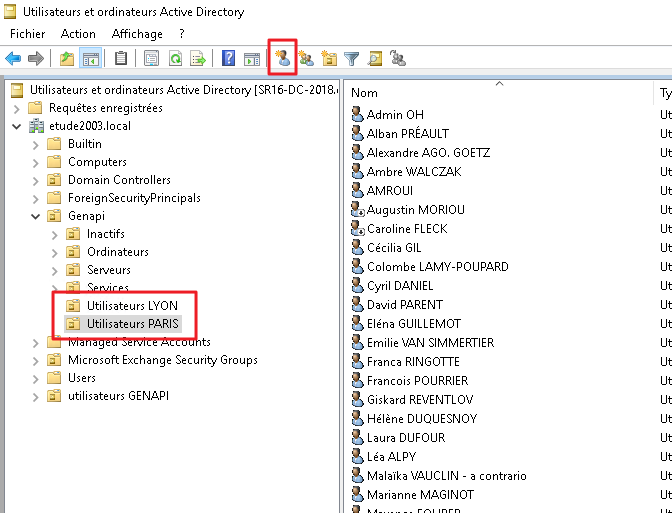Select user Emilie VAN SIMMERTIER
The width and height of the screenshot is (672, 513).
click(430, 343)
